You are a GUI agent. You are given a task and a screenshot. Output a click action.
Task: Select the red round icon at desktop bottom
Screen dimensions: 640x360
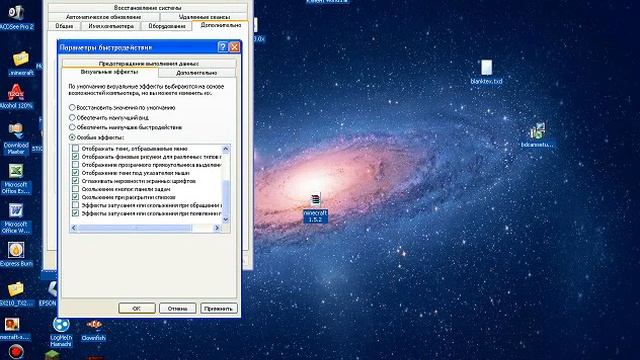point(16,352)
